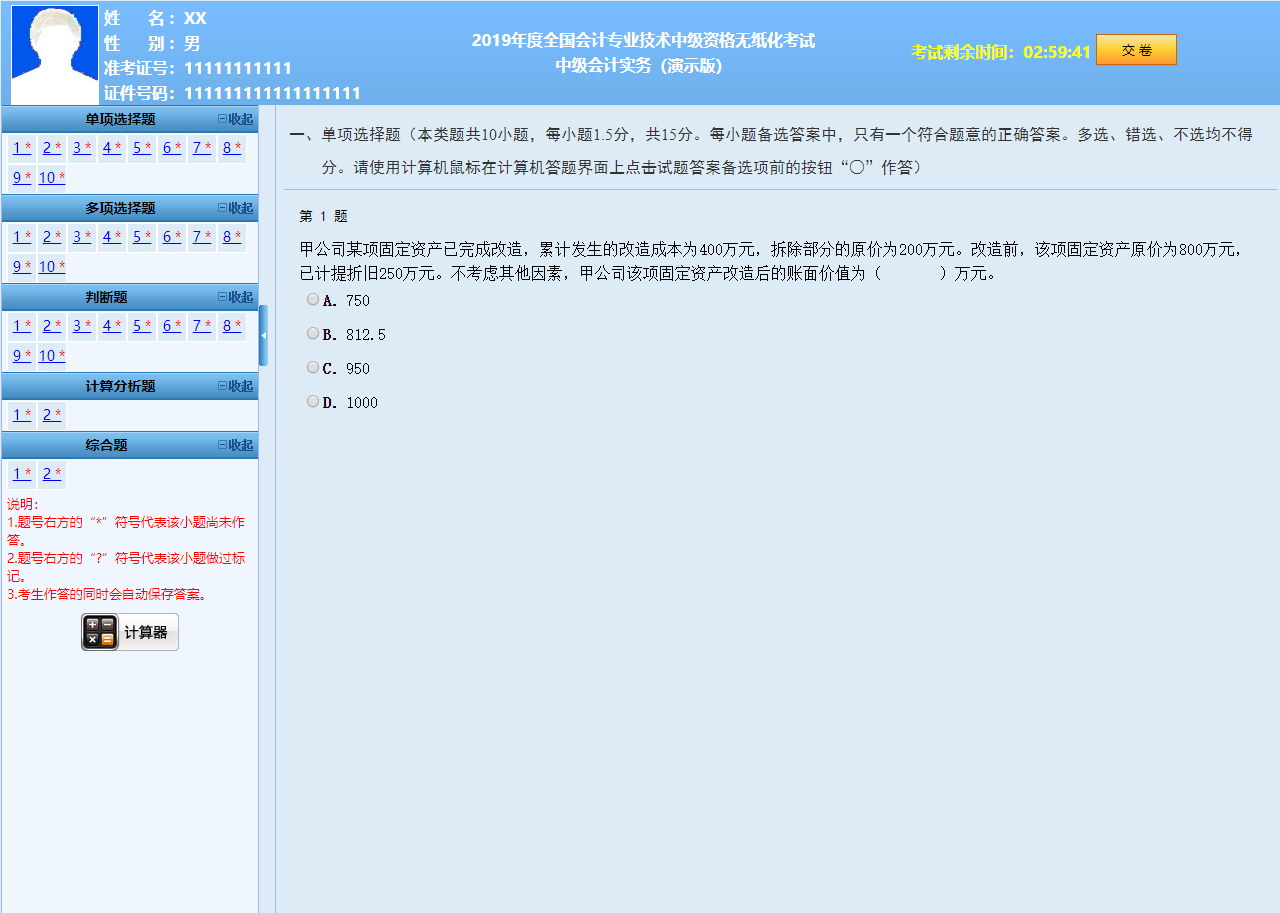Open the calculator tool
The image size is (1280, 913).
point(130,632)
